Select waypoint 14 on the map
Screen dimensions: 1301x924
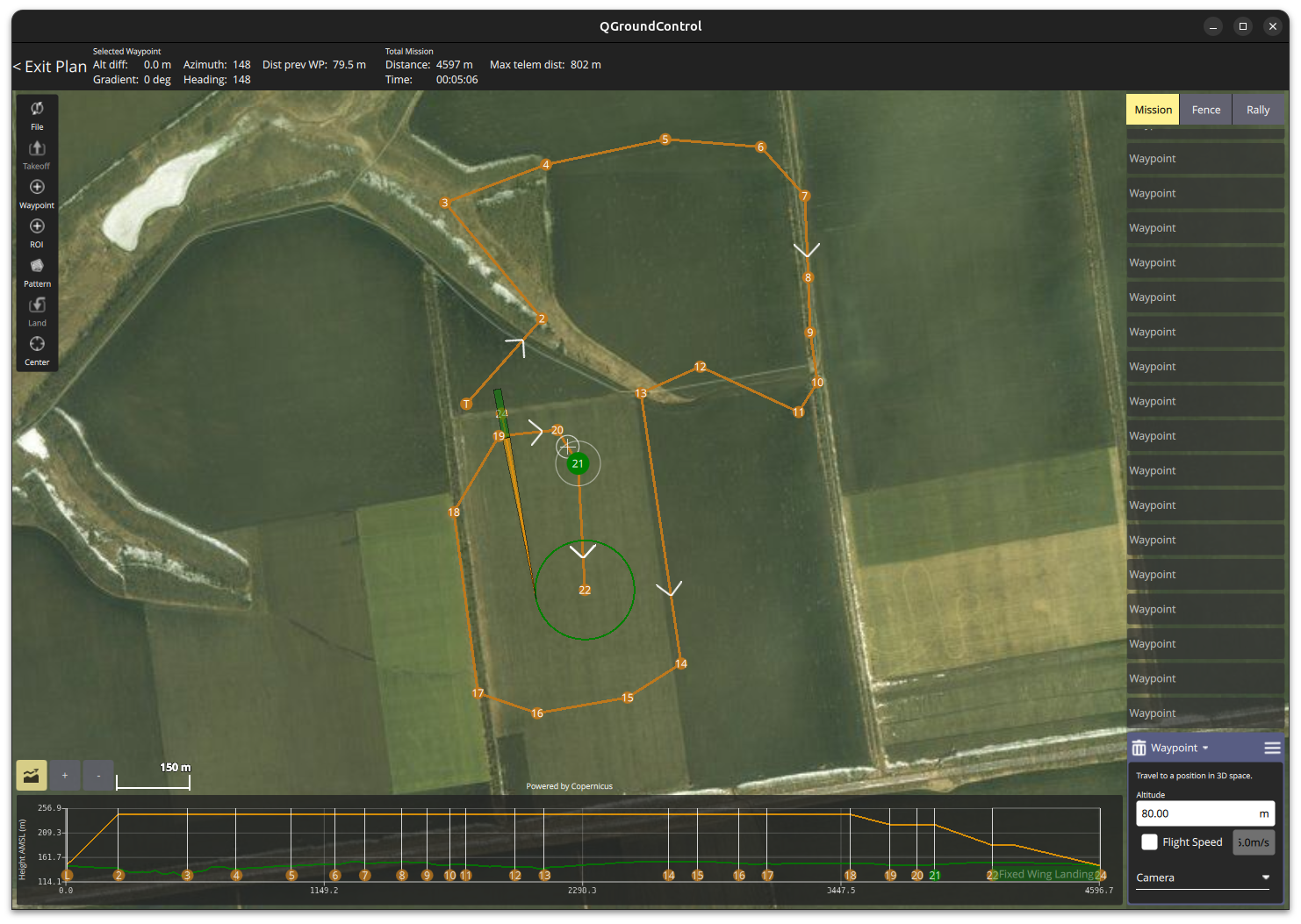pyautogui.click(x=681, y=664)
